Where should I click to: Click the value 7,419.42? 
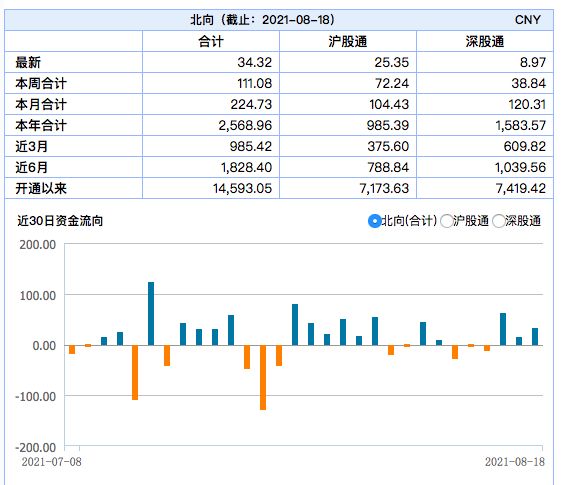pos(521,188)
